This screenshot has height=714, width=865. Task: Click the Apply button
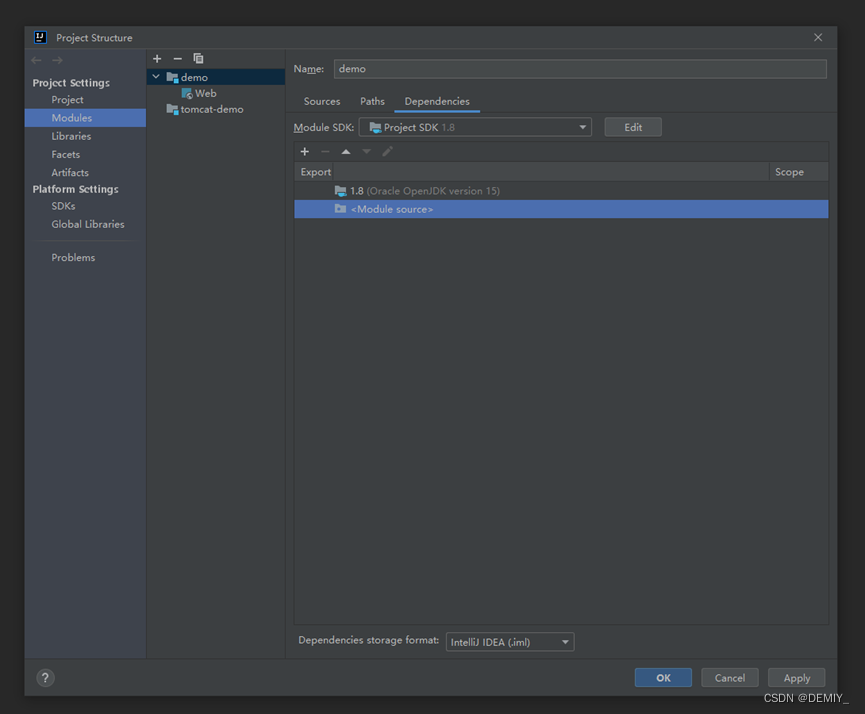[797, 678]
